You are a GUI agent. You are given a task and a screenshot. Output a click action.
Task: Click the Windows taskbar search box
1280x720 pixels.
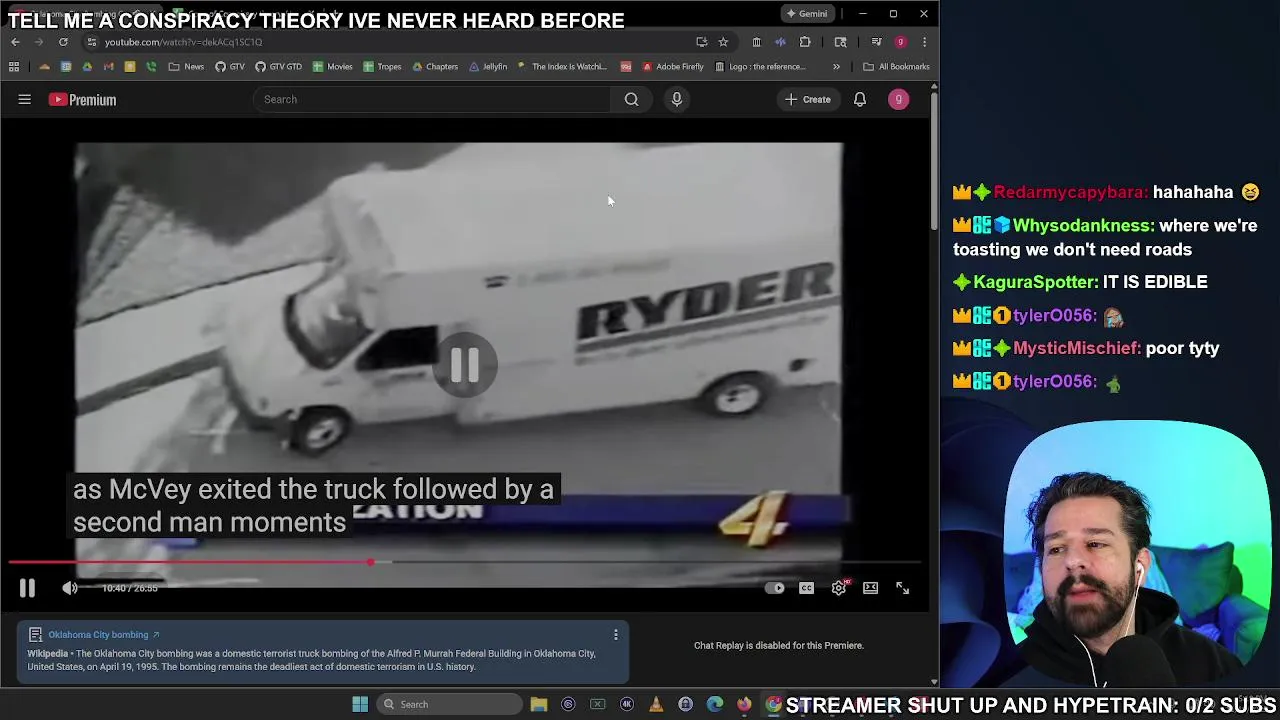tap(447, 704)
